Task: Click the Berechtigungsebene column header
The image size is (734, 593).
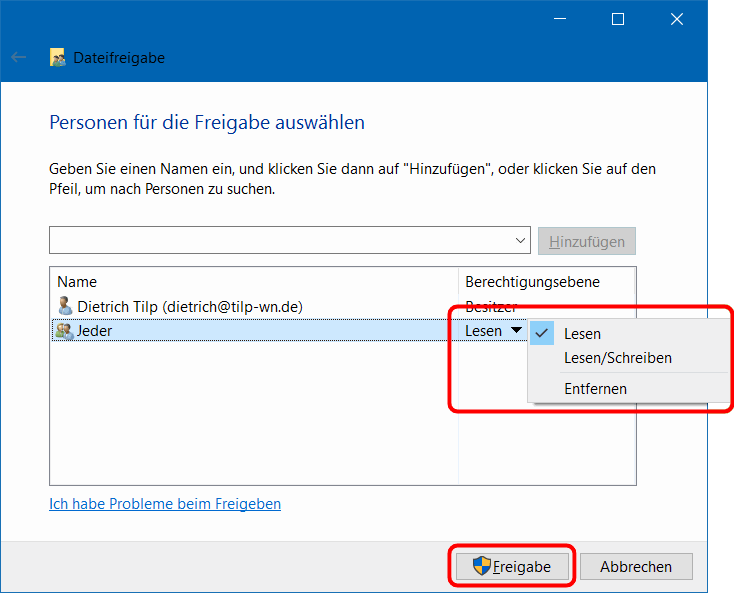Action: (x=532, y=282)
